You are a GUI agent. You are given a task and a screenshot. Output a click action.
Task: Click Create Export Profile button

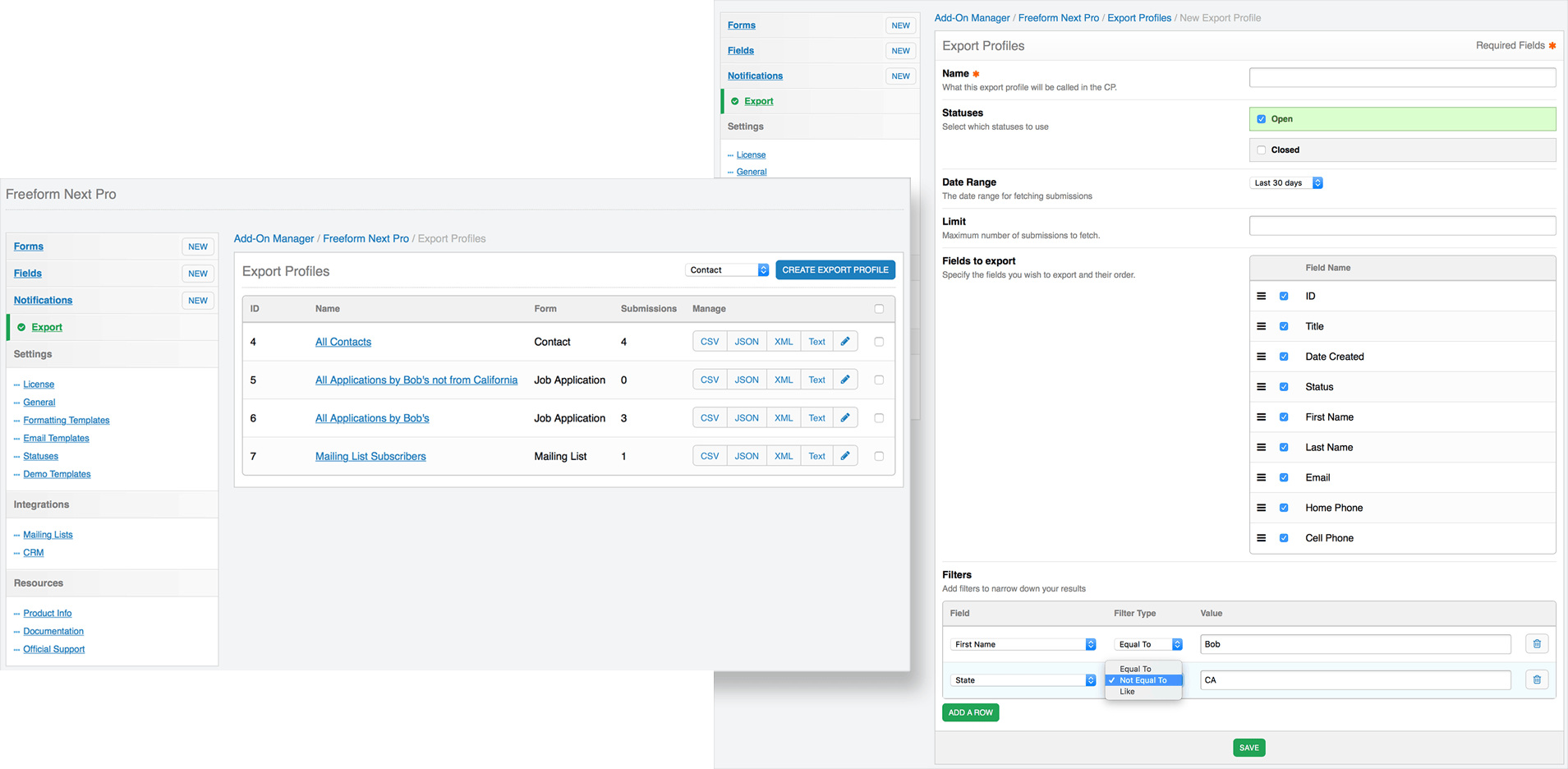point(835,269)
